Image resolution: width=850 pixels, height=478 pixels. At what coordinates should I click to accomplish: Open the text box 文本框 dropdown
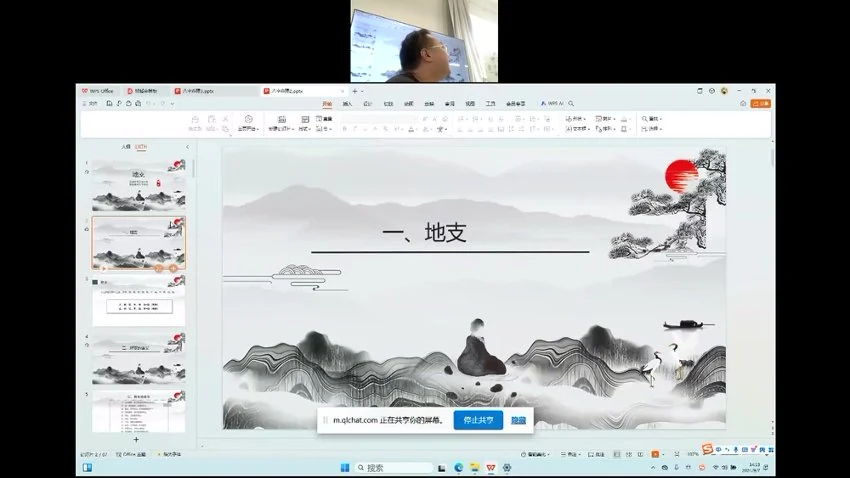[x=577, y=129]
